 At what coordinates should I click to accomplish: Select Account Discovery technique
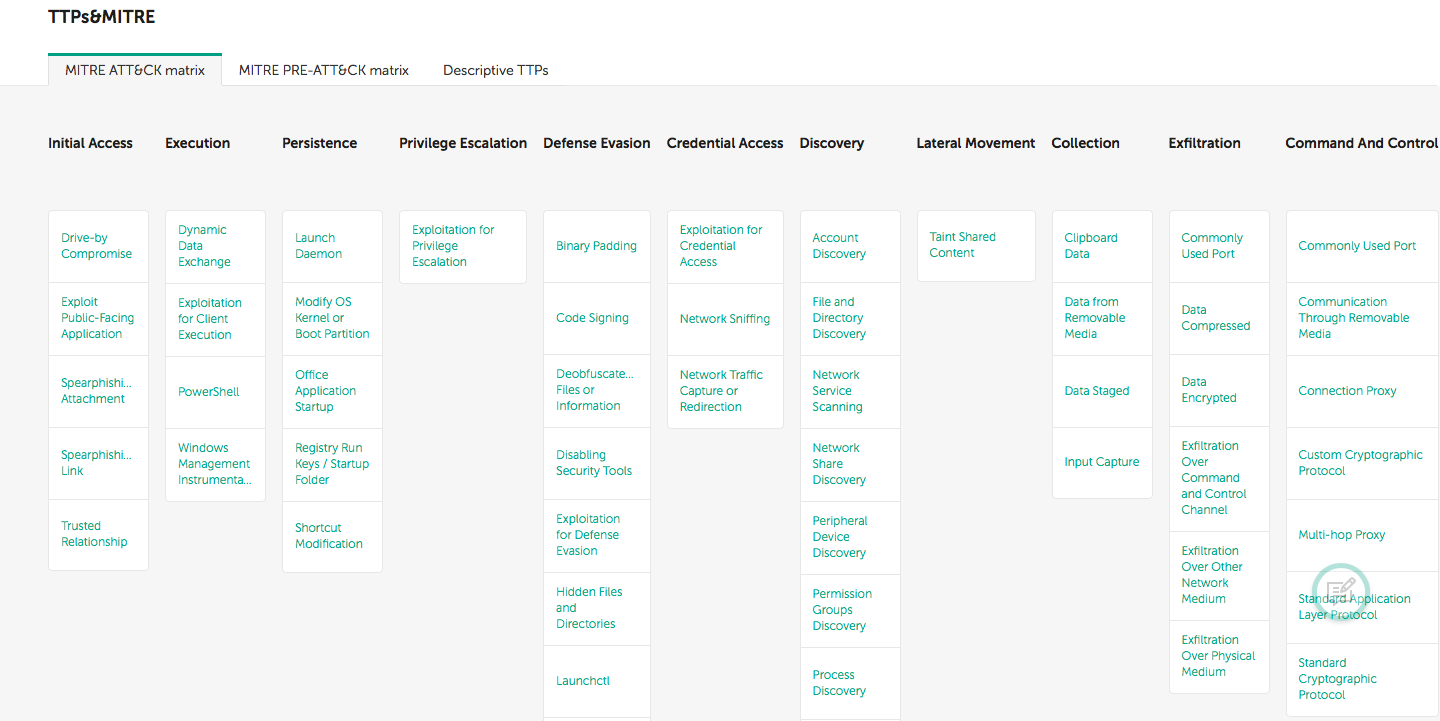(838, 246)
